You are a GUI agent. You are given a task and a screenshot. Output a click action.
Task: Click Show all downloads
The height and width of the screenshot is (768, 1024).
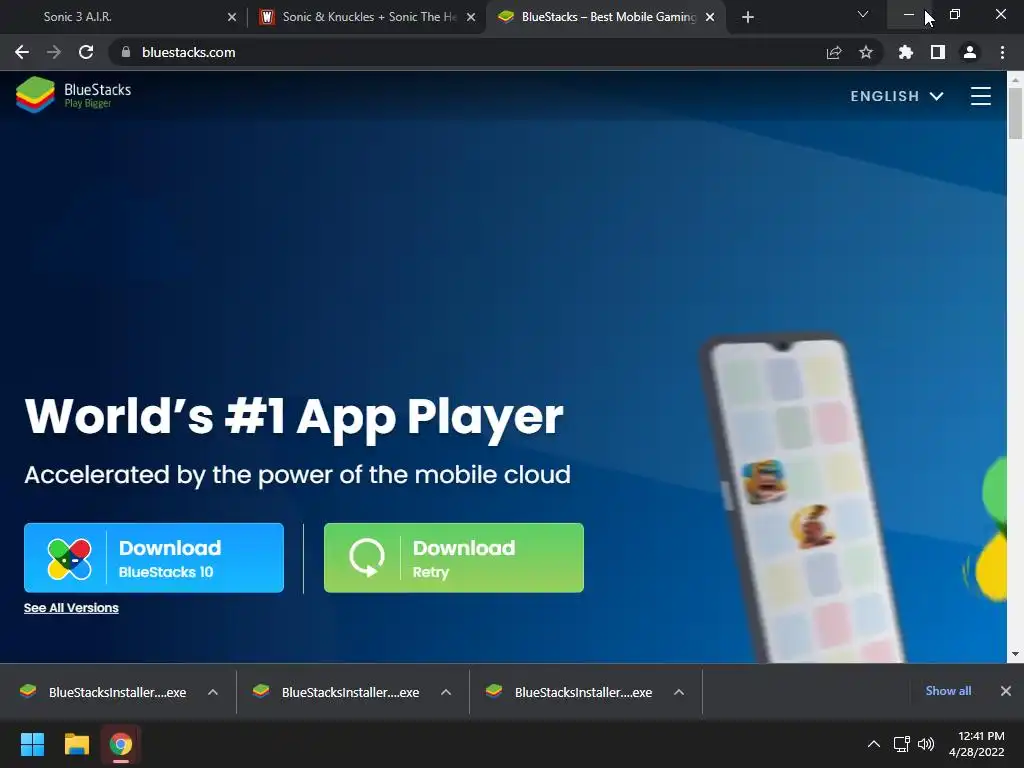pyautogui.click(x=948, y=691)
